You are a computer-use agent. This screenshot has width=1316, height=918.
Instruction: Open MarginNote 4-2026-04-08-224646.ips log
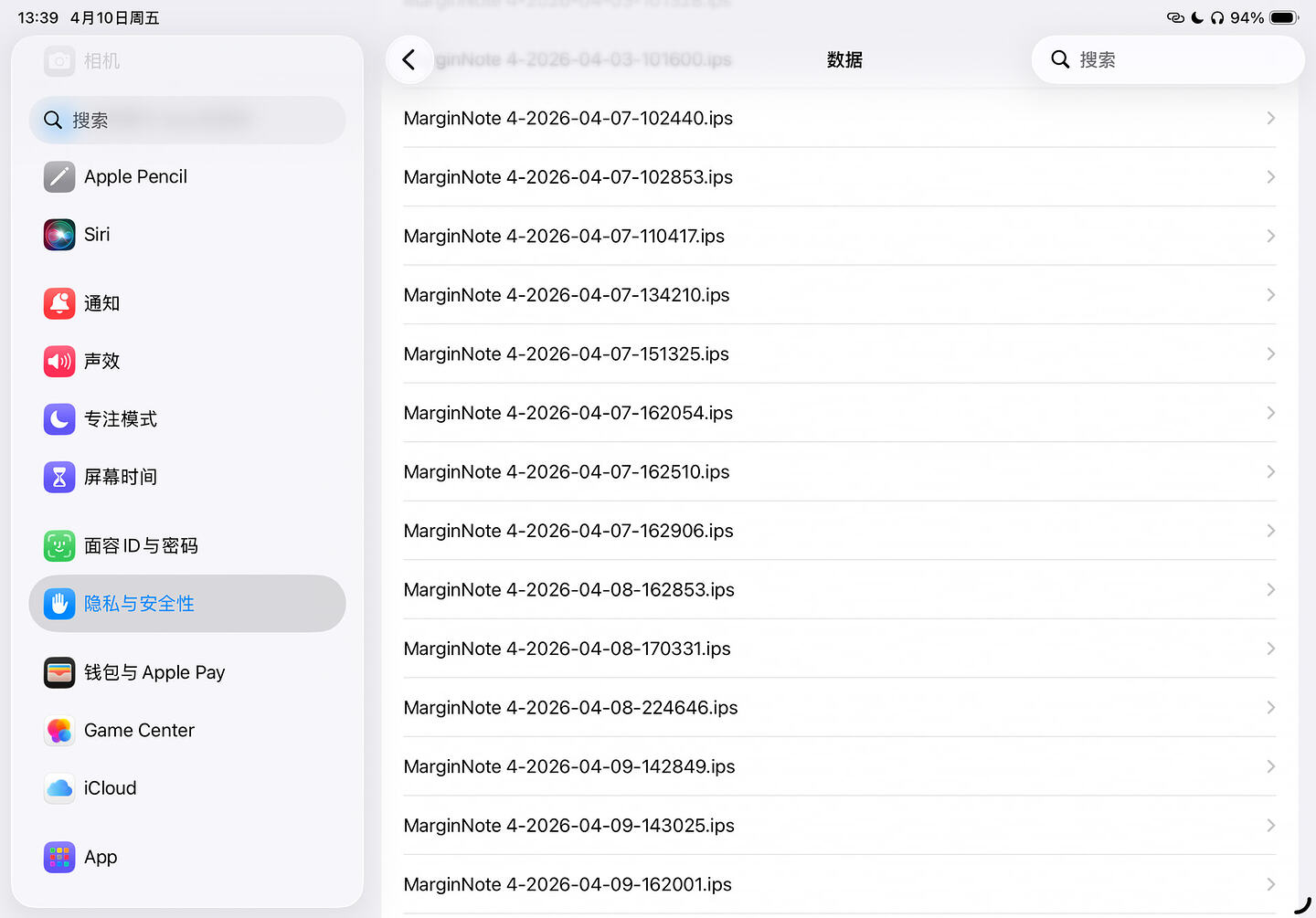coord(839,708)
